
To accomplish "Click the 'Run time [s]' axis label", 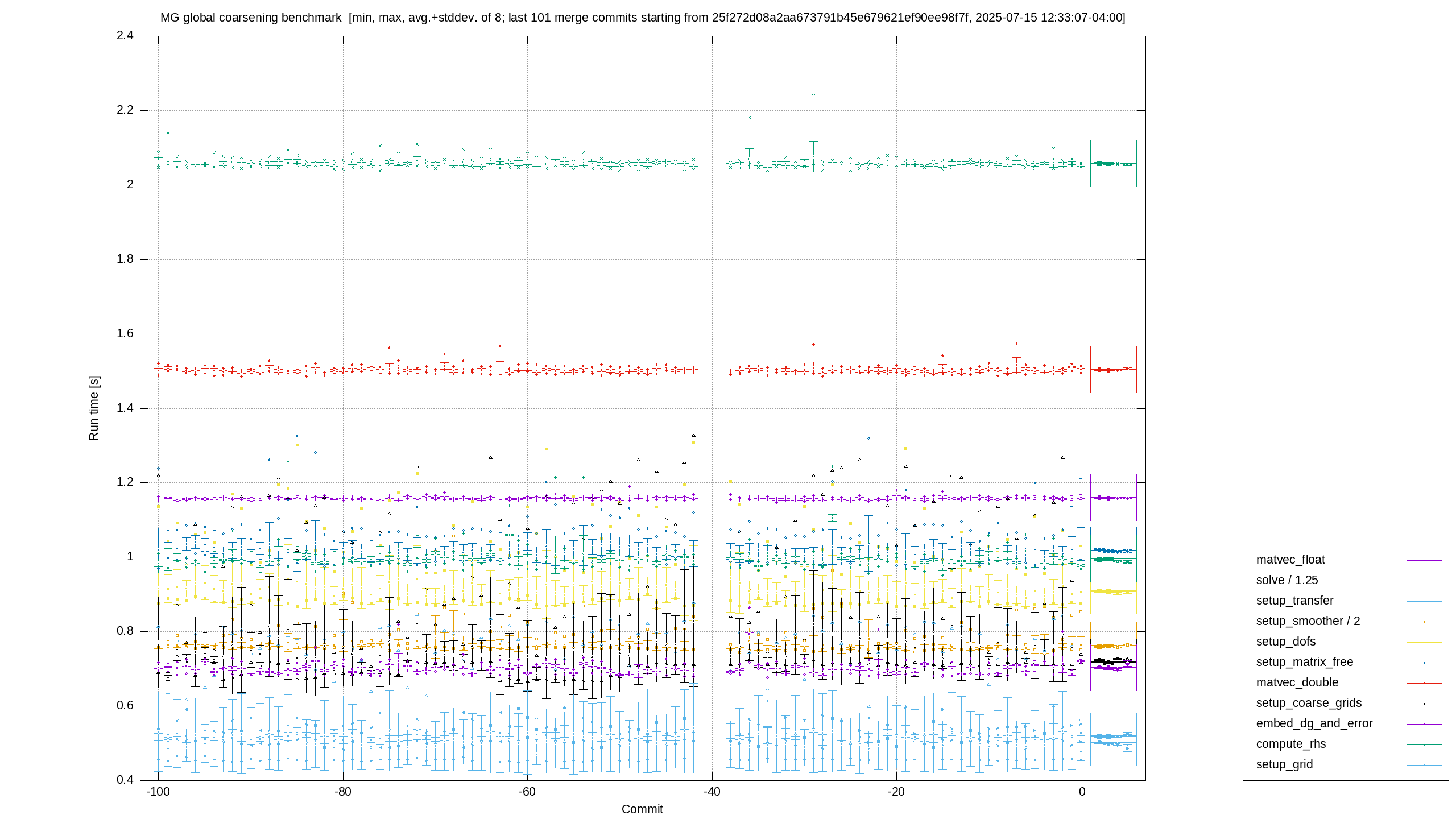I will pyautogui.click(x=94, y=408).
